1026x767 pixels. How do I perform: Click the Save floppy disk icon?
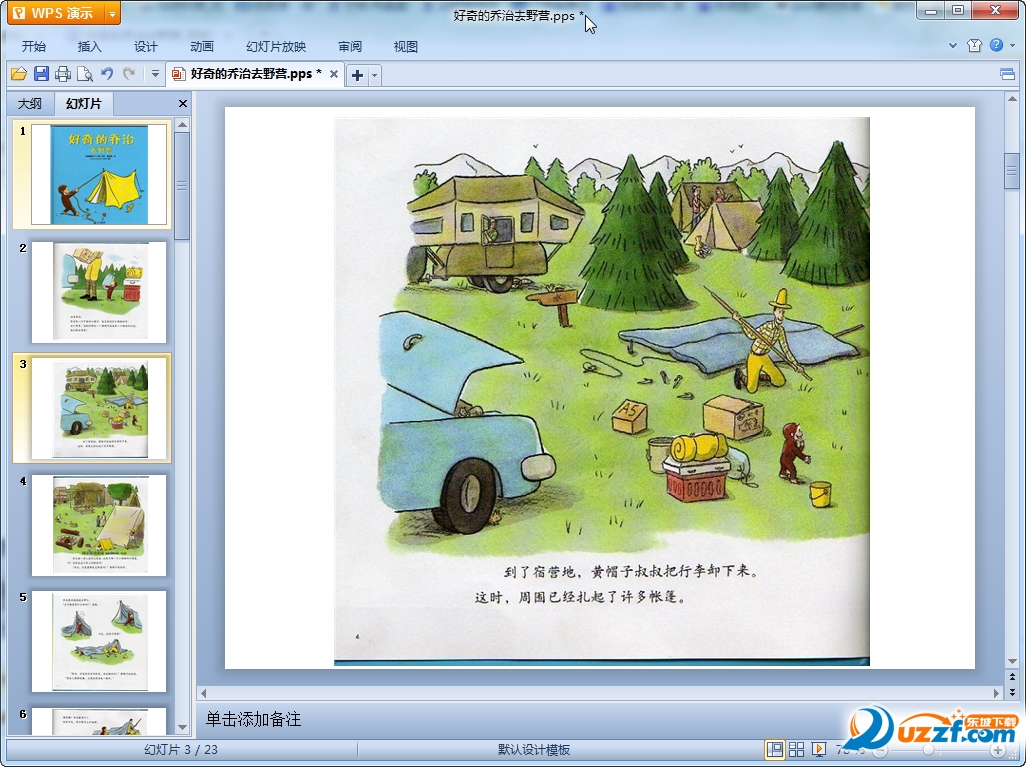[41, 74]
